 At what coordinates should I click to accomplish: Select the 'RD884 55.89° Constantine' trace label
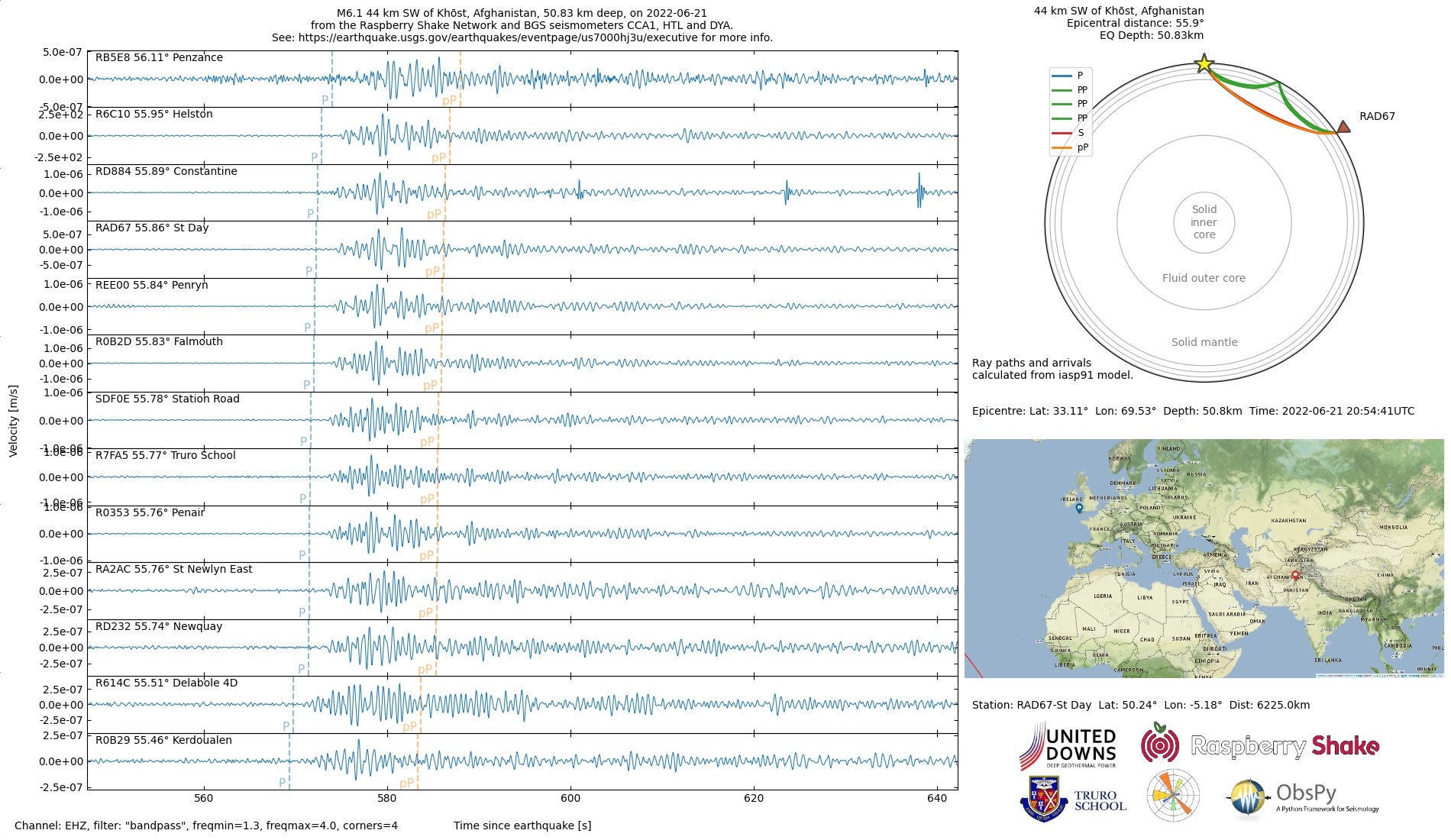[x=166, y=171]
